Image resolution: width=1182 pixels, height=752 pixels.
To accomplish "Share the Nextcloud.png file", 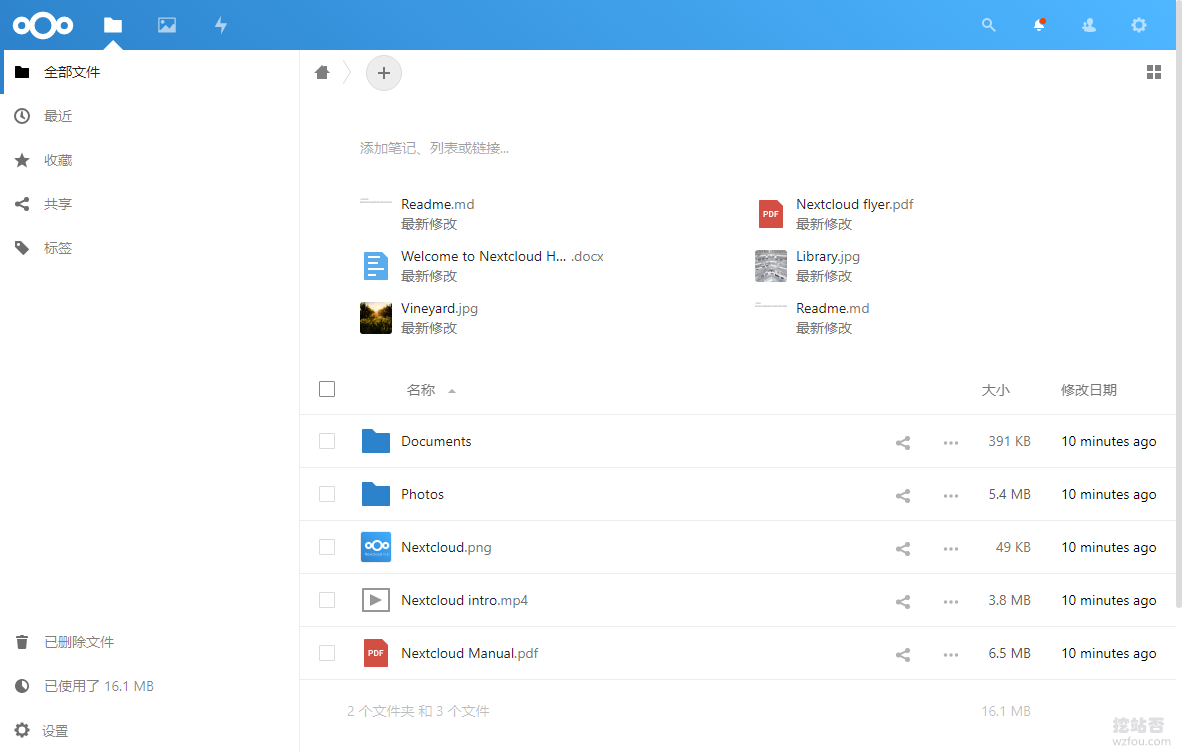I will 902,549.
